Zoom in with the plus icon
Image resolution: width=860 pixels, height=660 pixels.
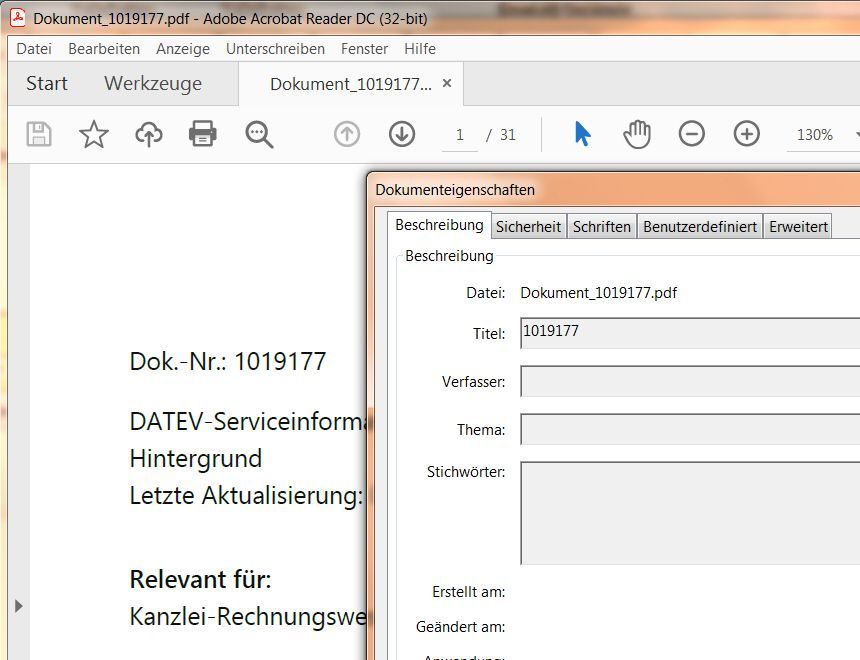(747, 134)
